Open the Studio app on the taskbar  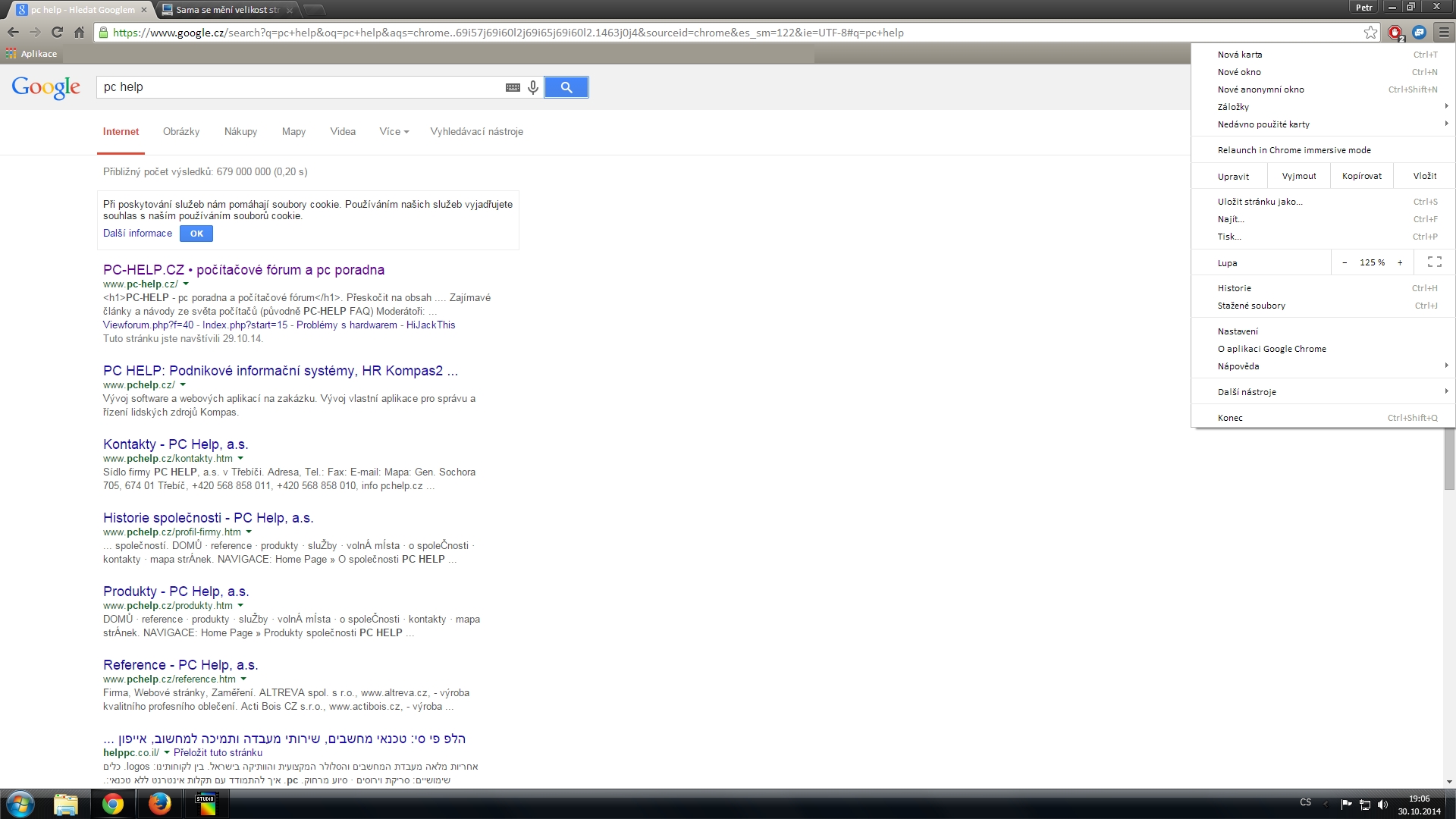[x=206, y=804]
